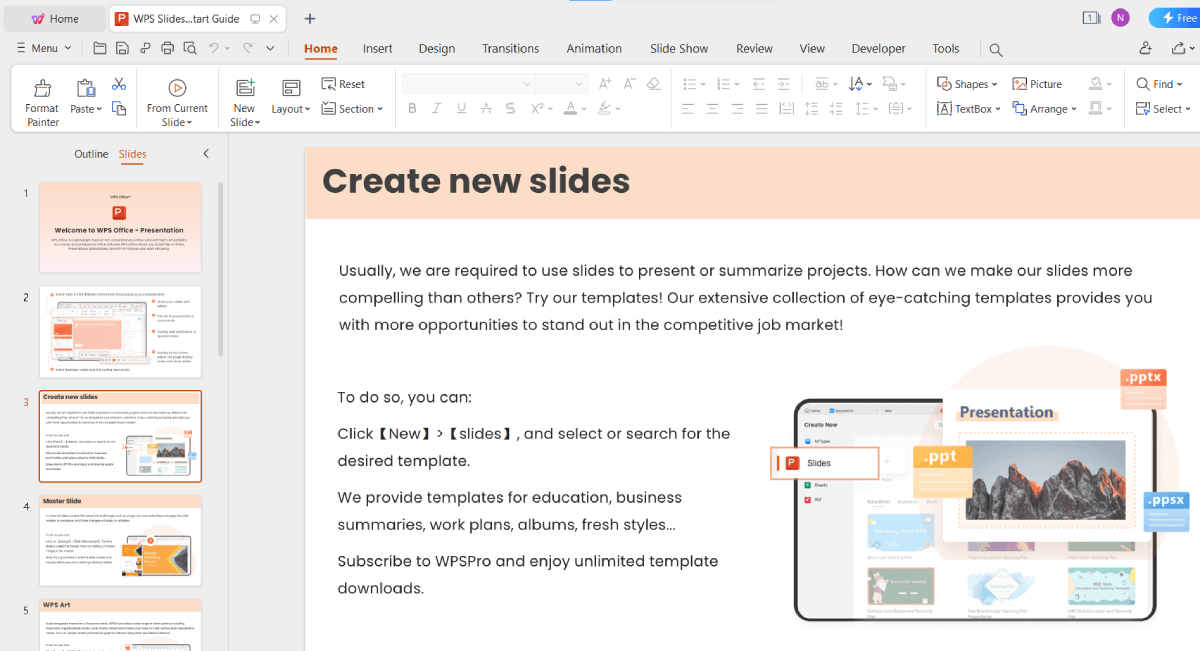
Task: Click the Increase Indent icon
Action: pos(784,84)
